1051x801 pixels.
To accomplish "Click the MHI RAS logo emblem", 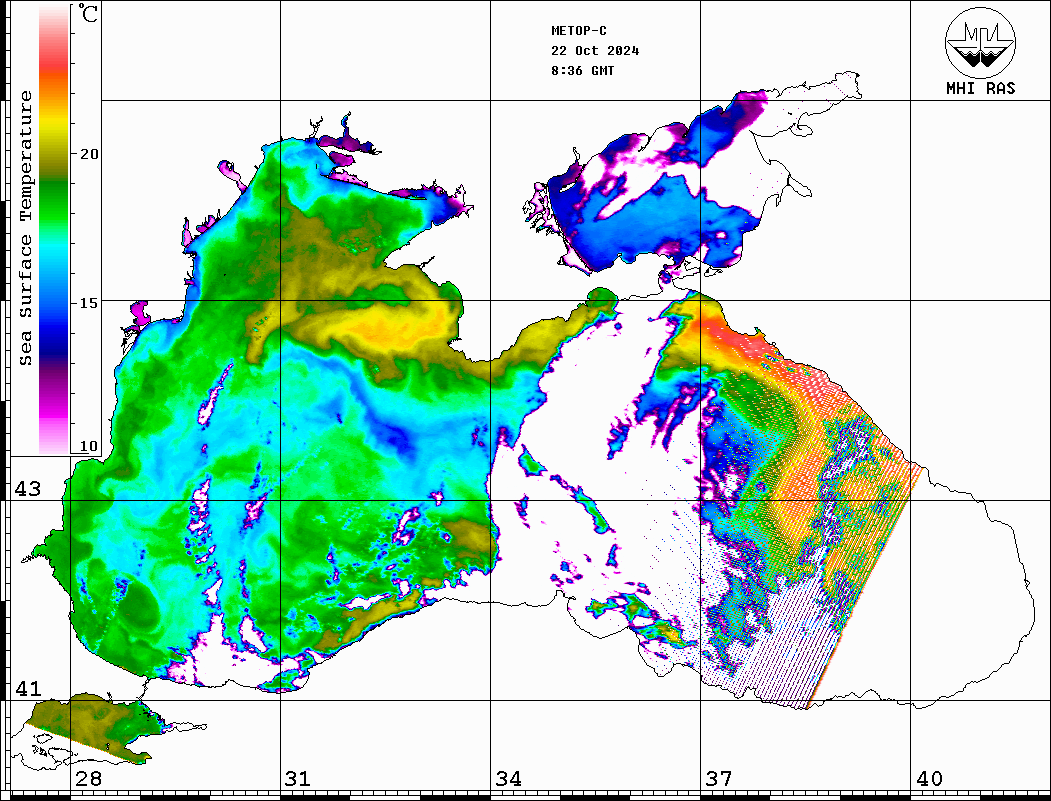I will tap(981, 42).
